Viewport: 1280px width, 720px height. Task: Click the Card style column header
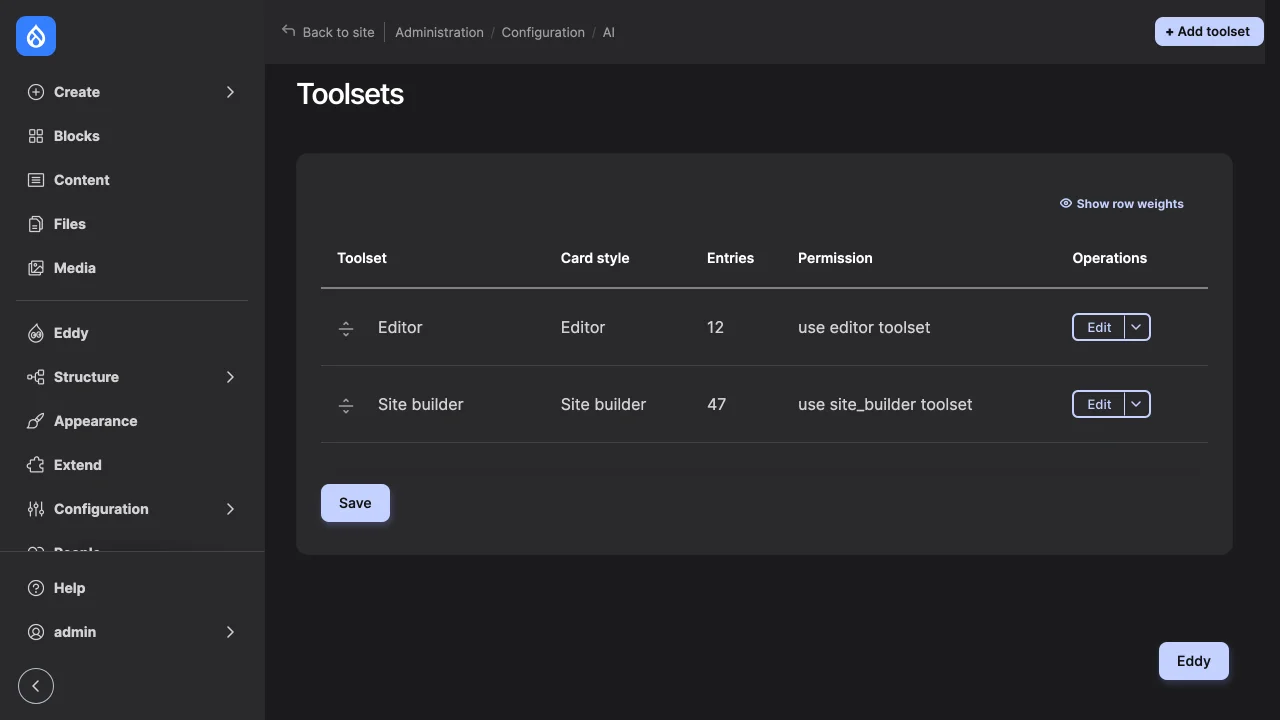pyautogui.click(x=595, y=258)
